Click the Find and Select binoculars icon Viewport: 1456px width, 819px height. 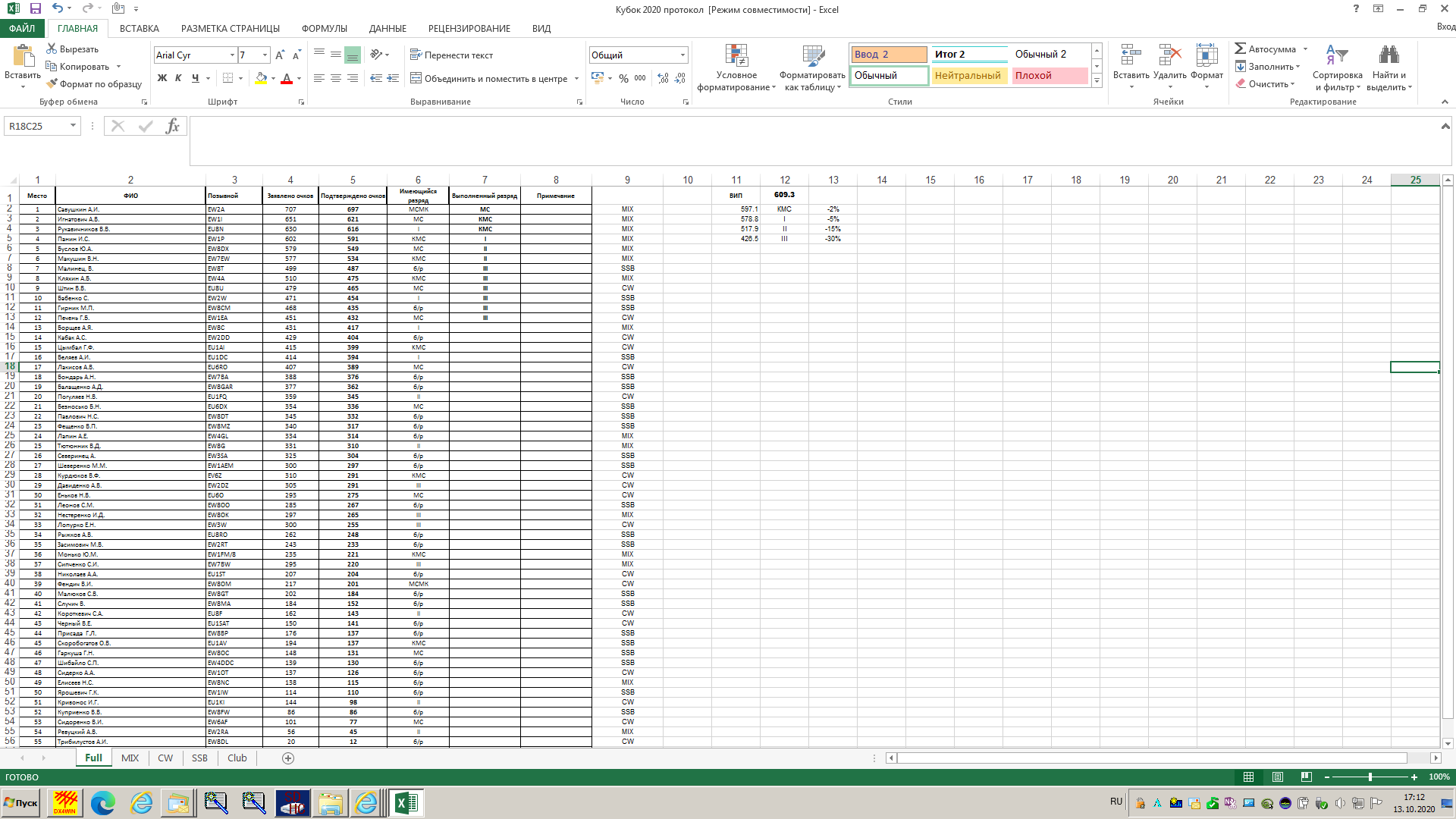point(1389,55)
